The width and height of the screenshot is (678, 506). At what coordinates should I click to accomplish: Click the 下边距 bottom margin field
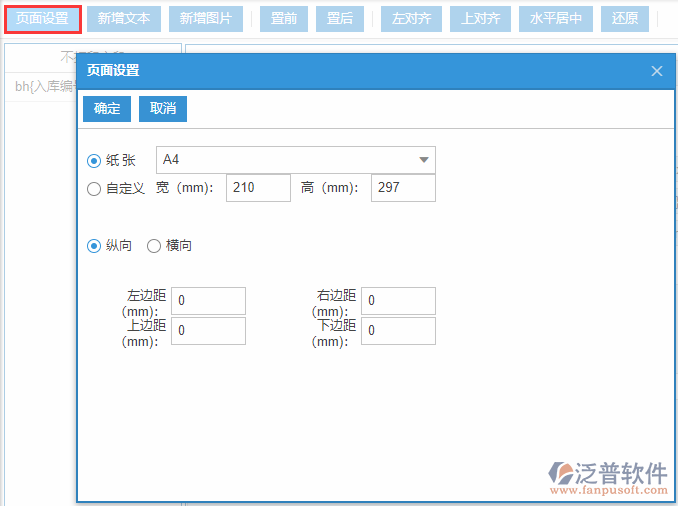click(398, 331)
